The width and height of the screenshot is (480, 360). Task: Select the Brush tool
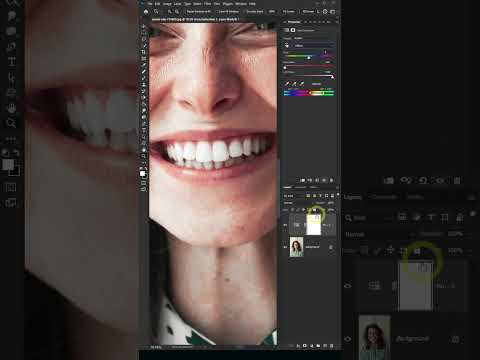coord(144,78)
